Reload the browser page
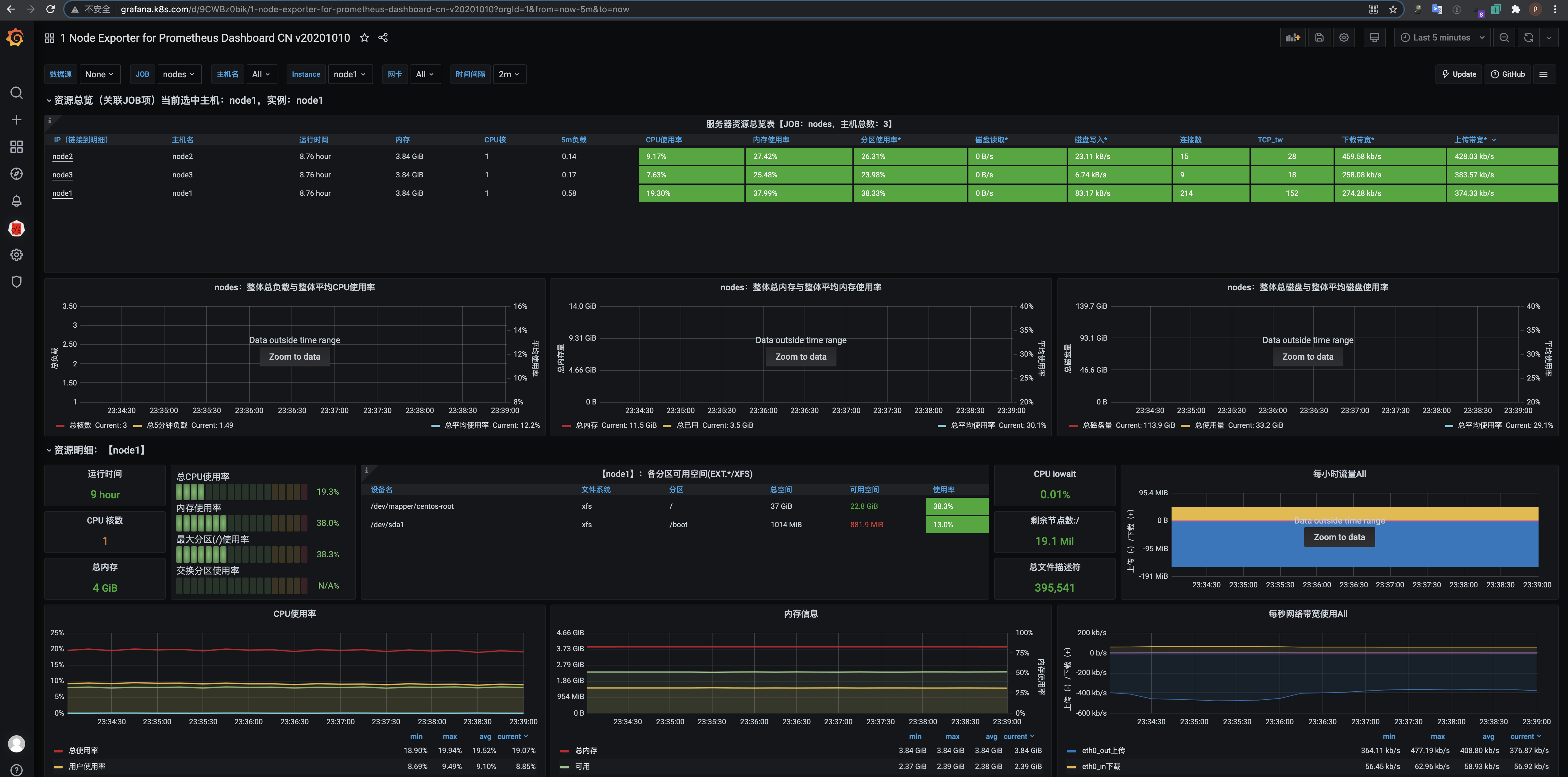 pyautogui.click(x=51, y=9)
